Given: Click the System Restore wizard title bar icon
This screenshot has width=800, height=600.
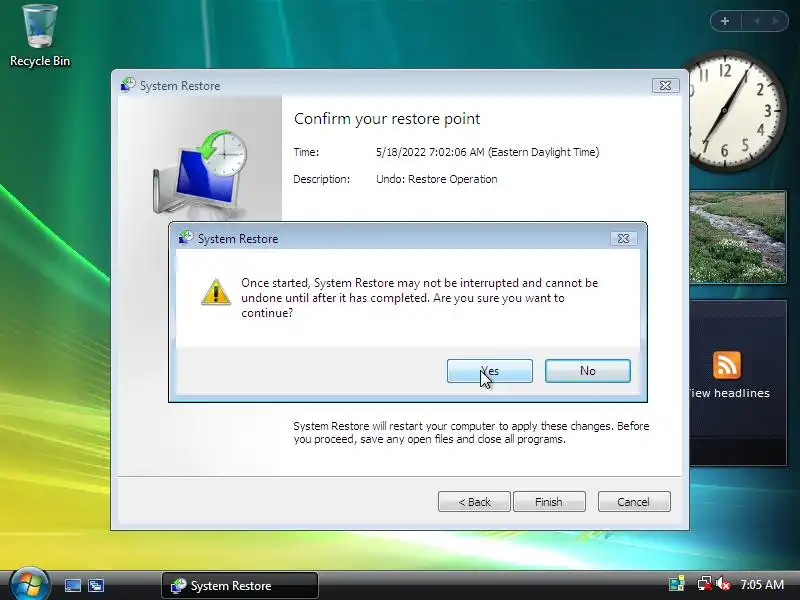Looking at the screenshot, I should point(128,85).
